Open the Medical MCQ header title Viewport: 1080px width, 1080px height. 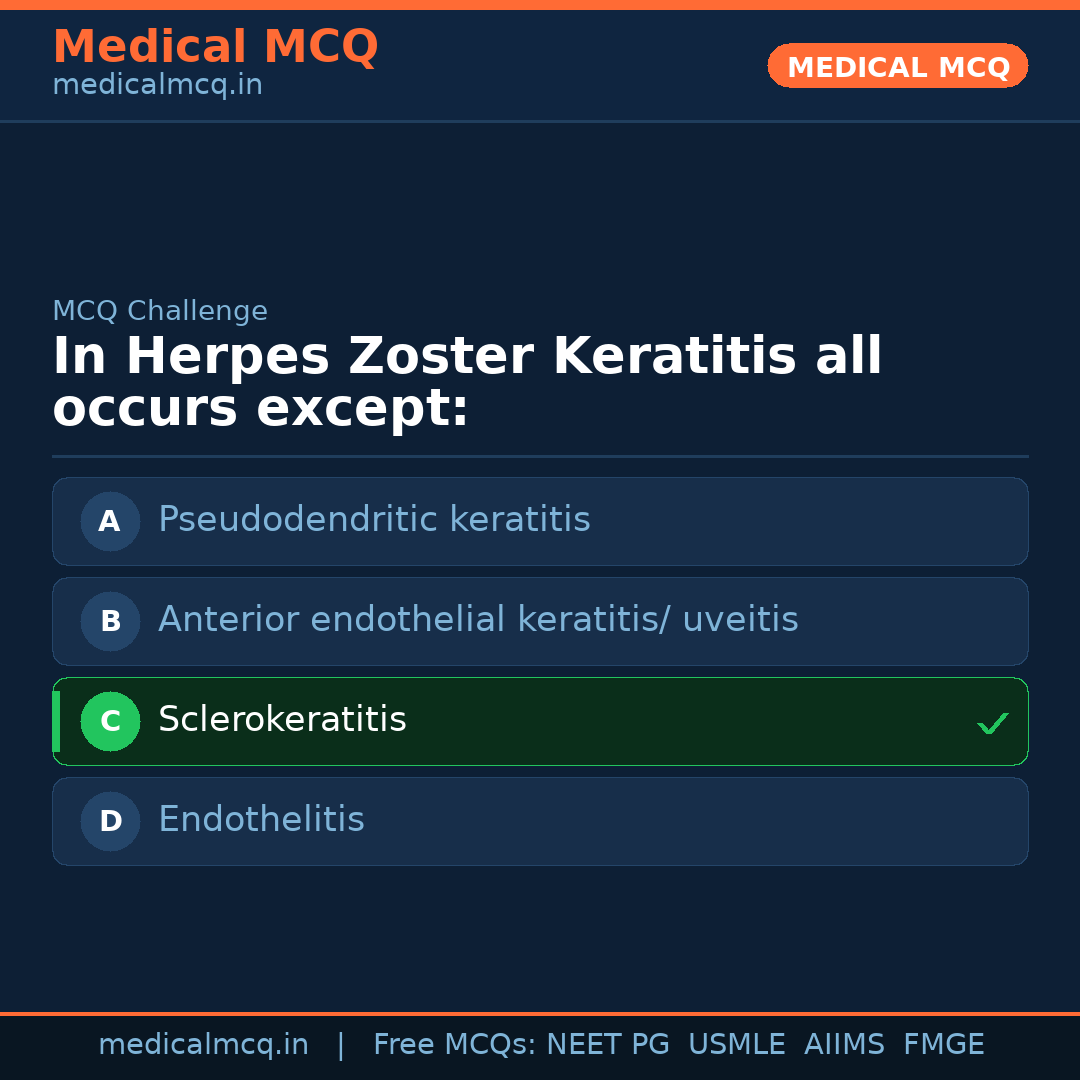tap(215, 47)
